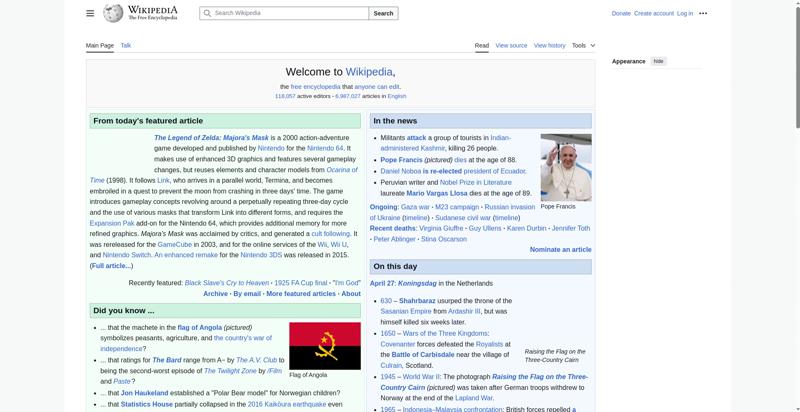Open the 2016 Kaikōura earthquake link
This screenshot has width=800, height=412.
point(287,404)
